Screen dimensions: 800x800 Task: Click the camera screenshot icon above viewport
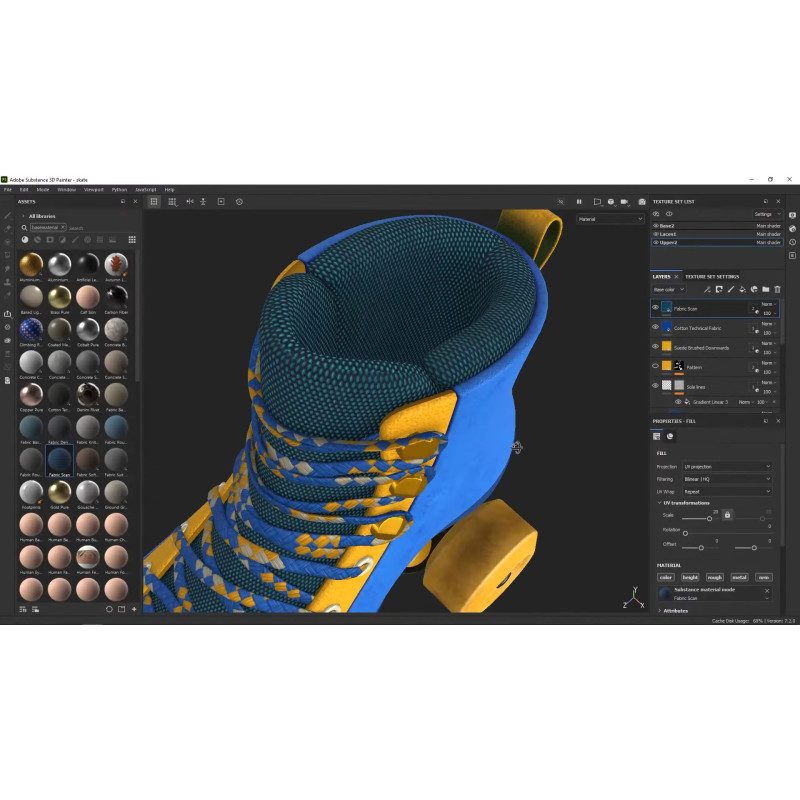click(642, 202)
